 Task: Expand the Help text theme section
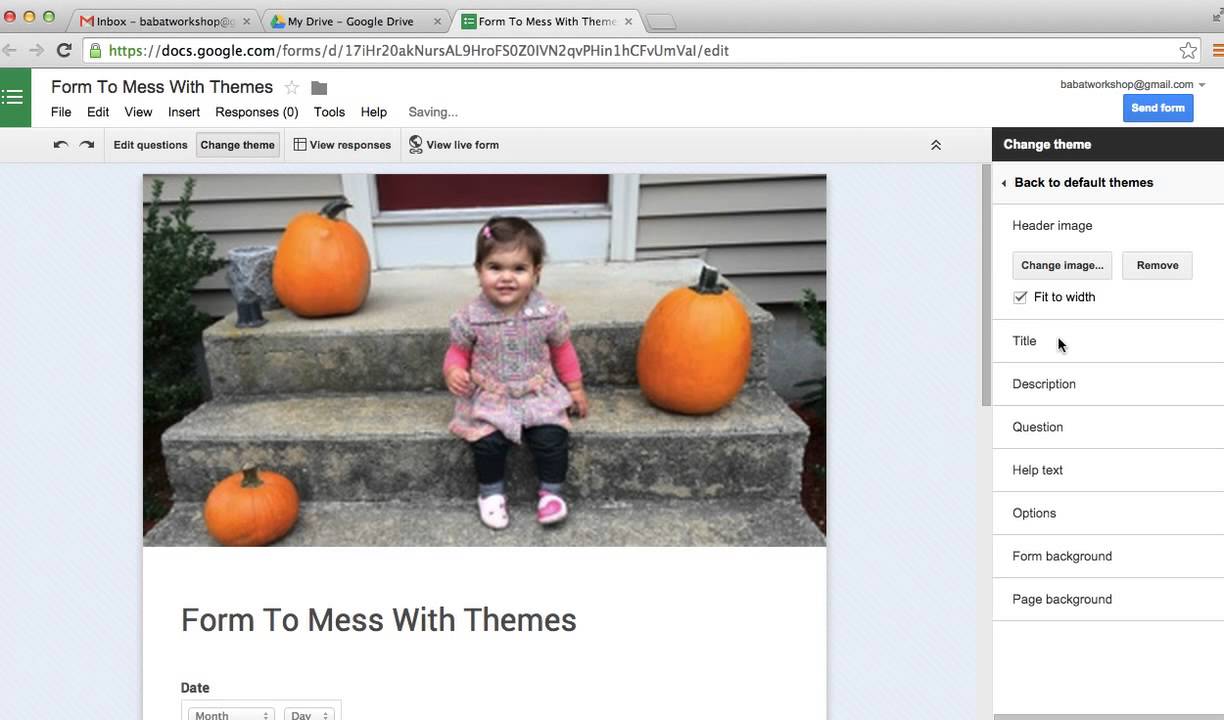tap(1108, 470)
